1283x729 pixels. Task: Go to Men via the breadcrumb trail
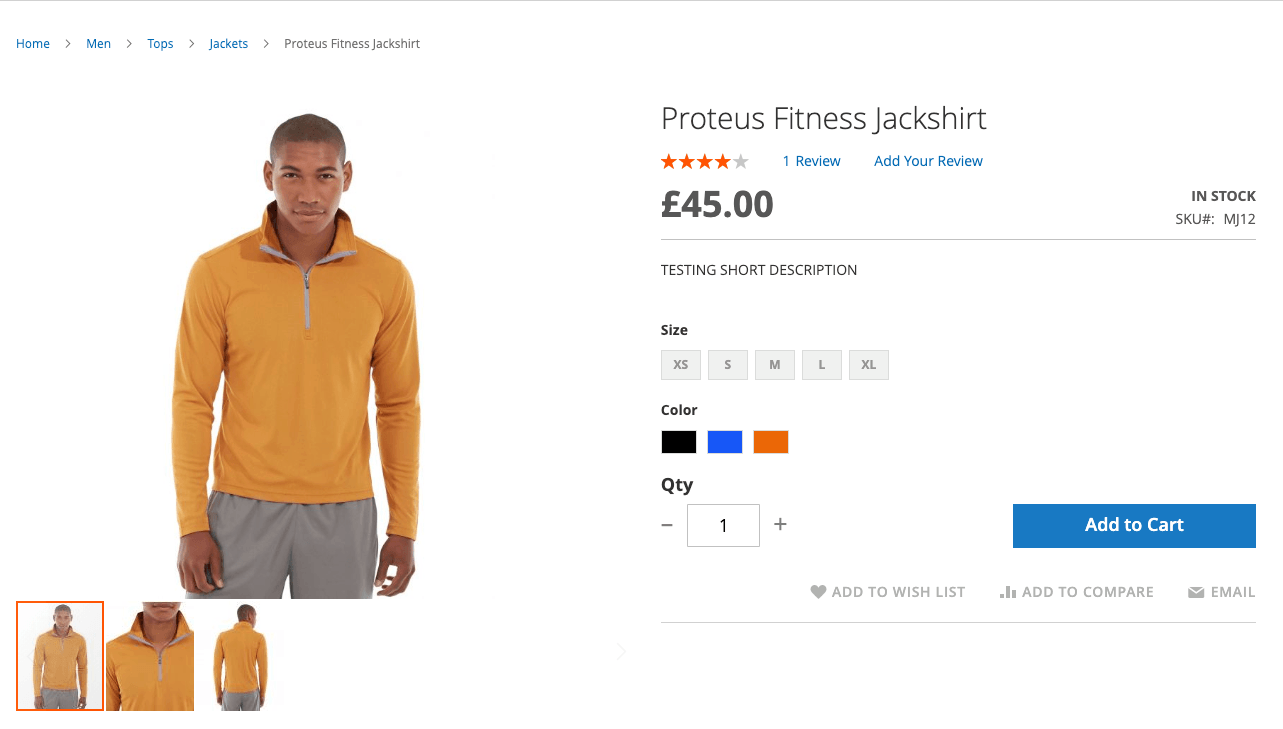(x=98, y=43)
